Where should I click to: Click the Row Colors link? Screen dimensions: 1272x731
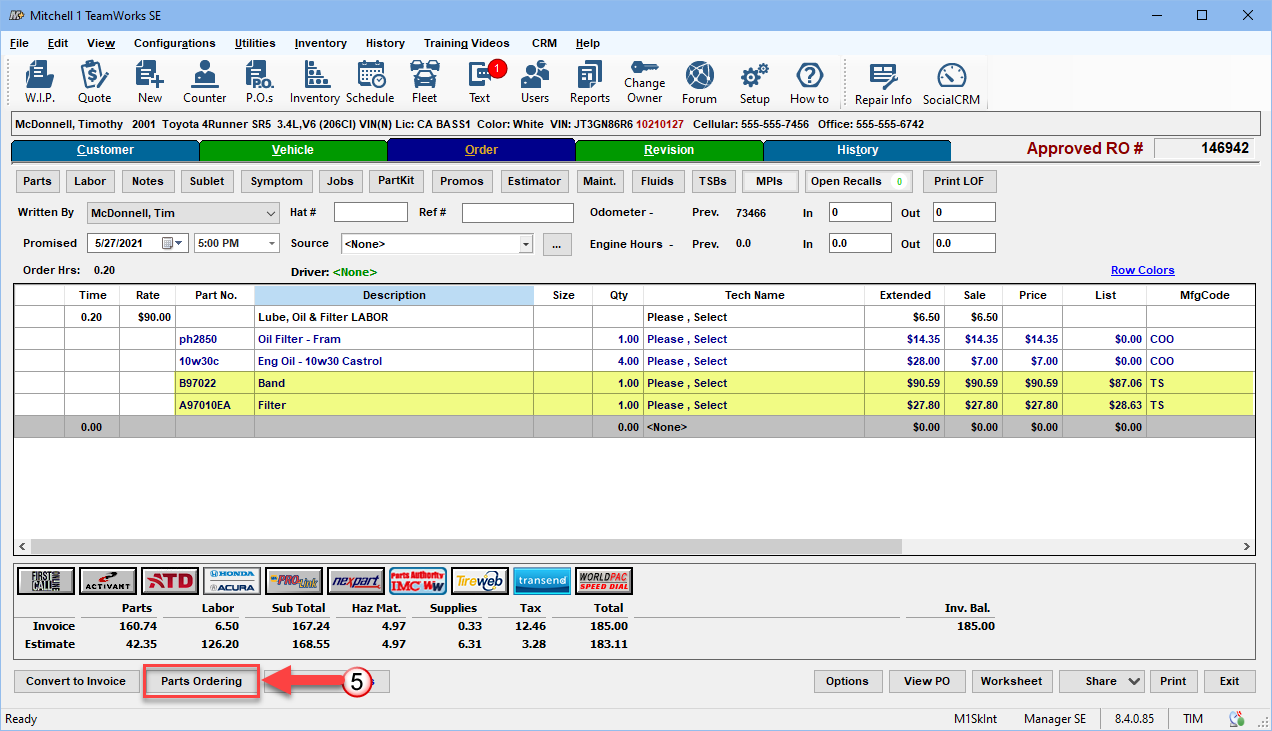coord(1142,270)
